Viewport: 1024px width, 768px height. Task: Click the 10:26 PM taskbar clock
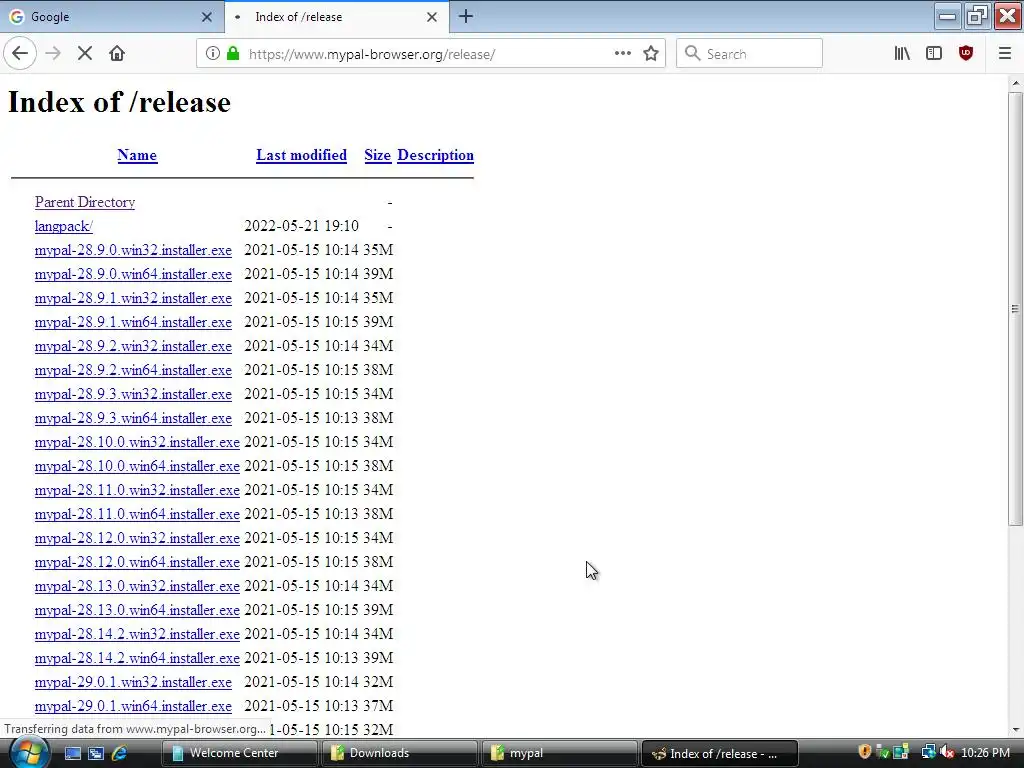click(985, 753)
